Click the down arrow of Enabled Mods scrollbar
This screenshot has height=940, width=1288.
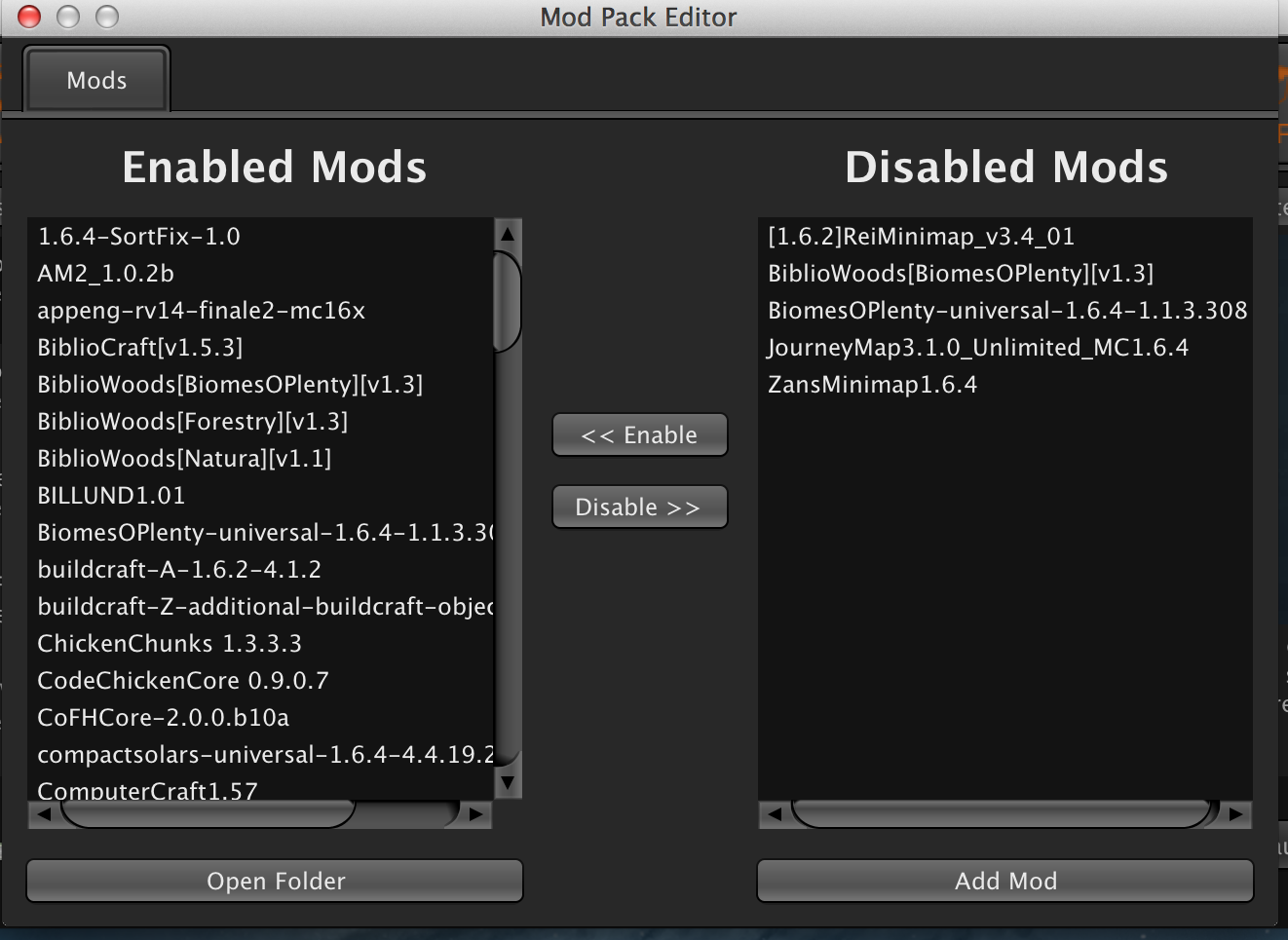[508, 781]
